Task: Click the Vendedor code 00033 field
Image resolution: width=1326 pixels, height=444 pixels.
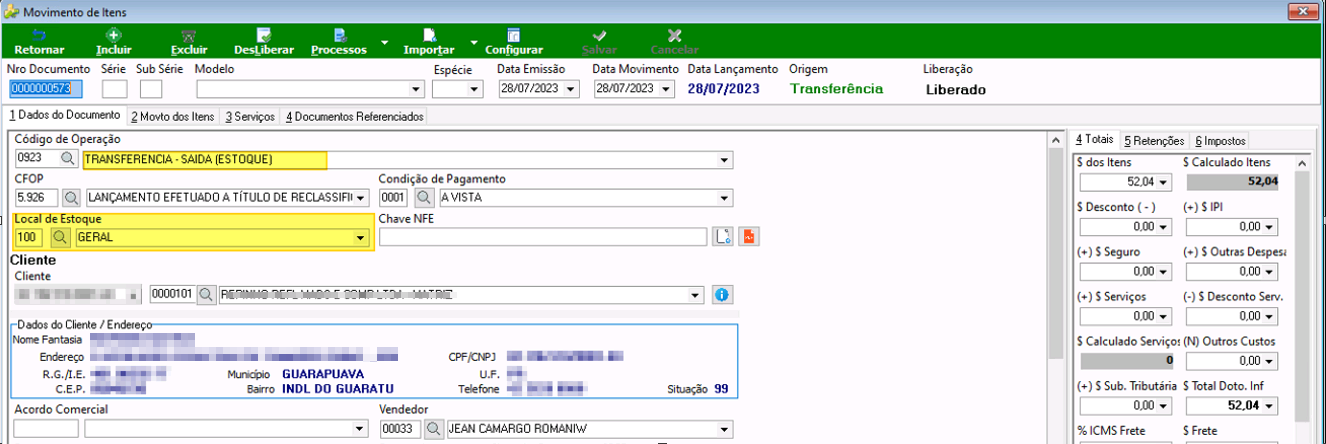Action: 402,428
